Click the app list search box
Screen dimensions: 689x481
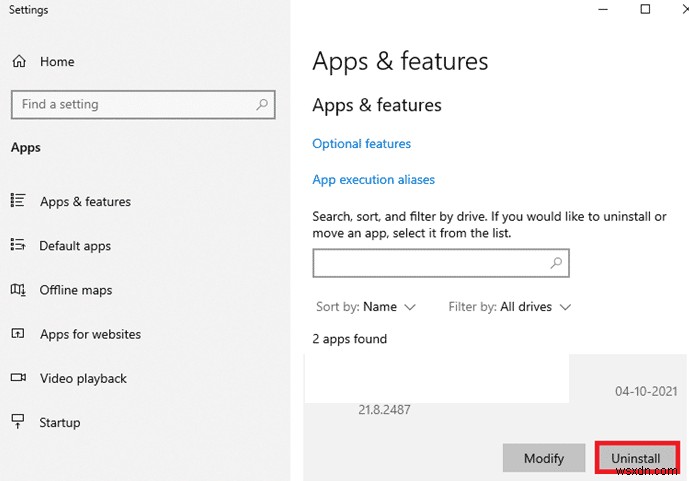pos(430,263)
